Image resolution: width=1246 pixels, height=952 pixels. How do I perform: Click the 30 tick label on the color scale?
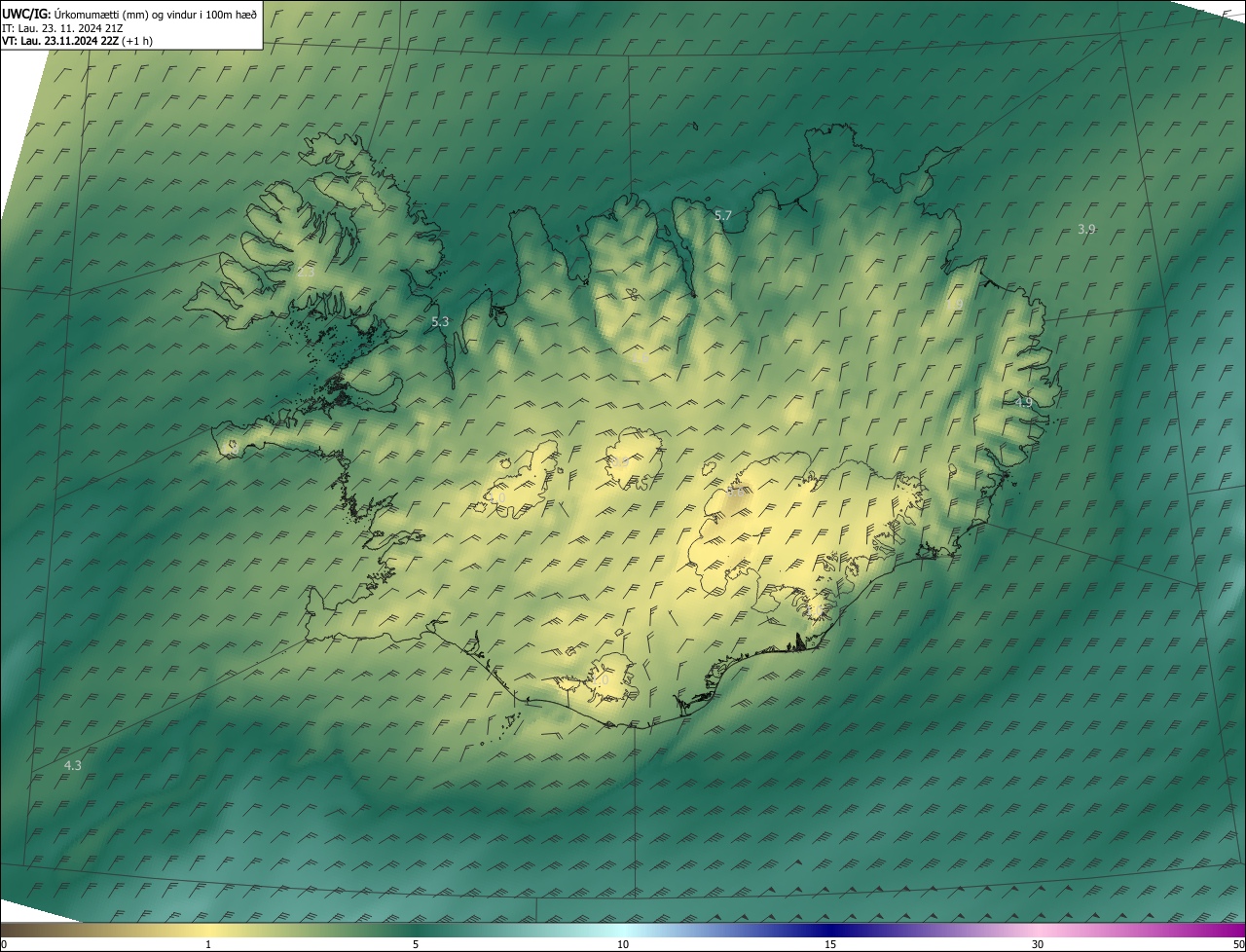pyautogui.click(x=1038, y=944)
